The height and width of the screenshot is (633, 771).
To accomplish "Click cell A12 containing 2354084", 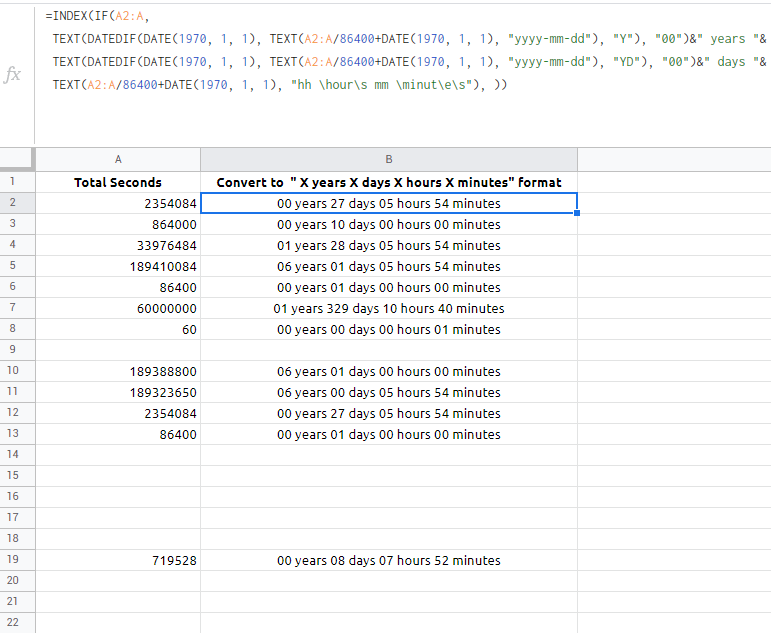I will [118, 413].
